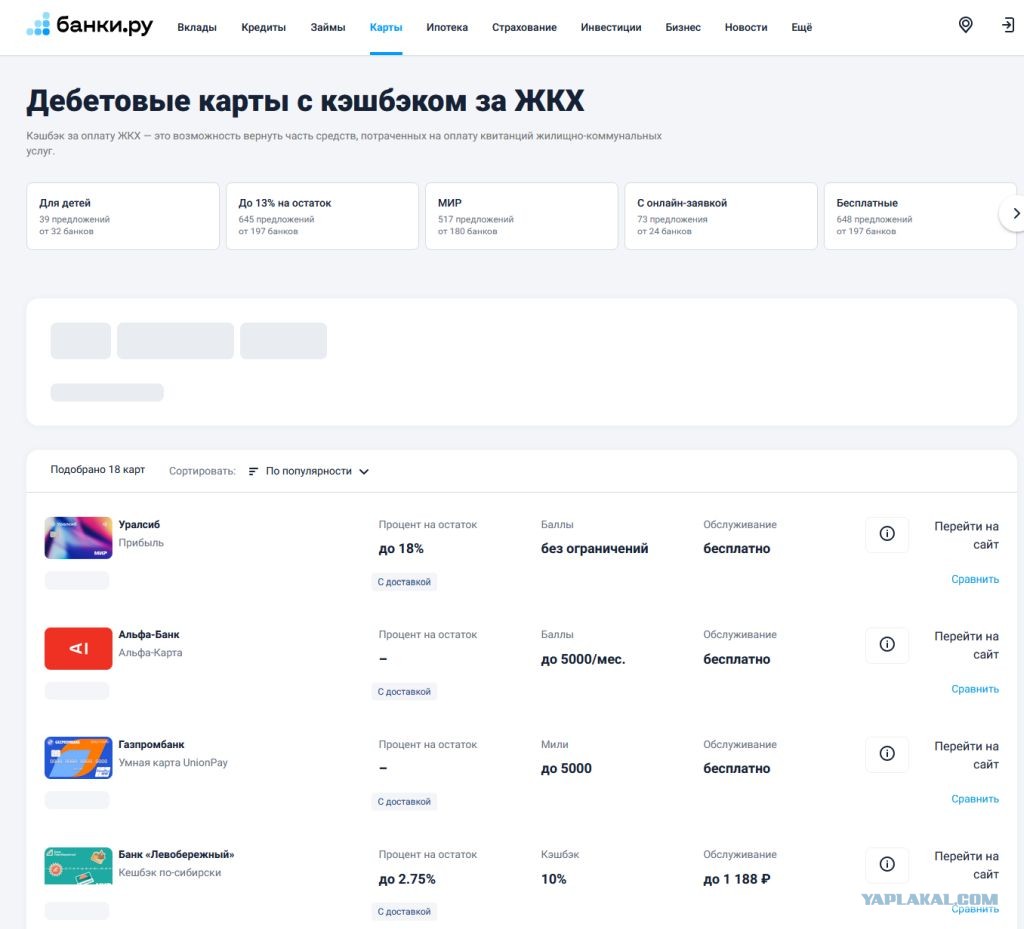The height and width of the screenshot is (929, 1024).
Task: Go to site for Альфа-Банк card
Action: coord(967,645)
